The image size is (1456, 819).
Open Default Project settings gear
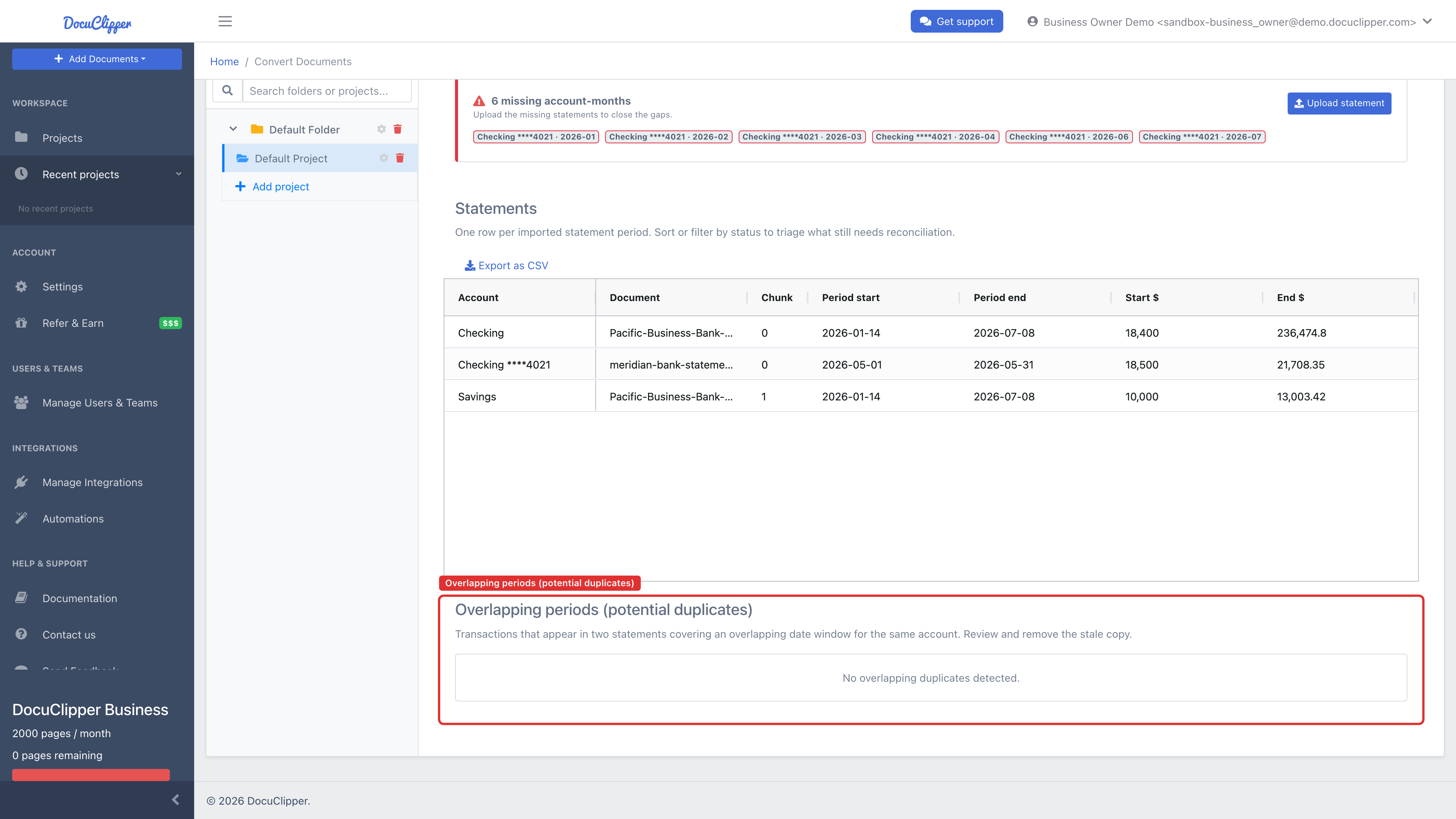pyautogui.click(x=384, y=158)
